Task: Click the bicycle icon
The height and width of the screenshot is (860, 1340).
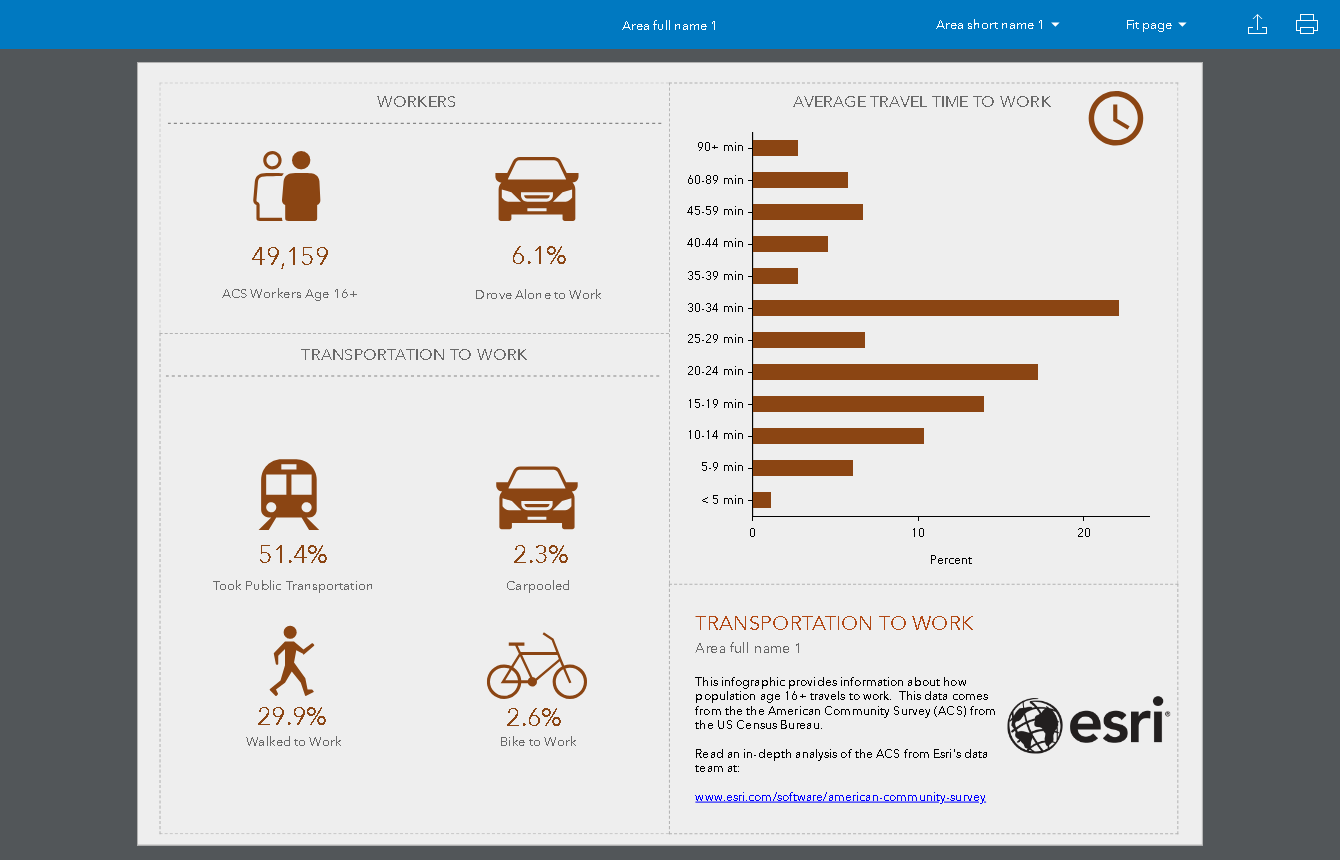Action: coord(537,666)
